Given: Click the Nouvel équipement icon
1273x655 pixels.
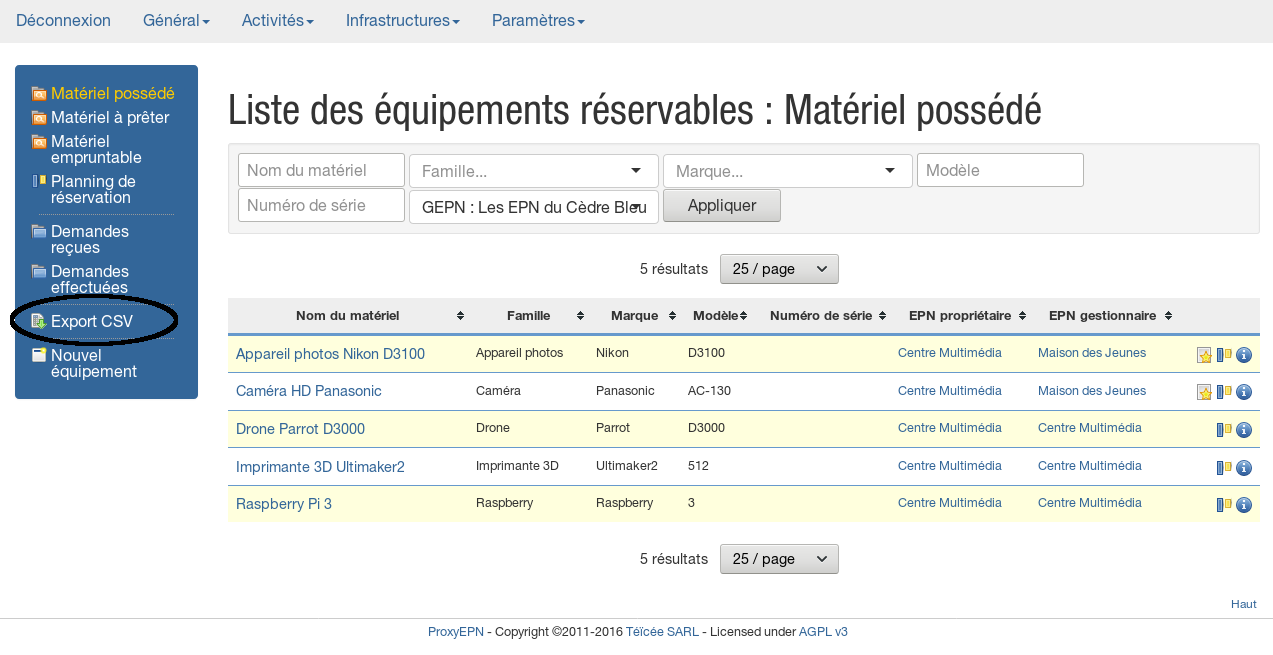Looking at the screenshot, I should 39,356.
